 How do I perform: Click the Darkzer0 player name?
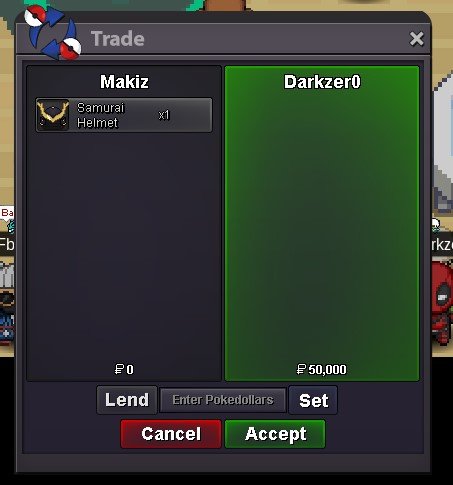coord(322,82)
